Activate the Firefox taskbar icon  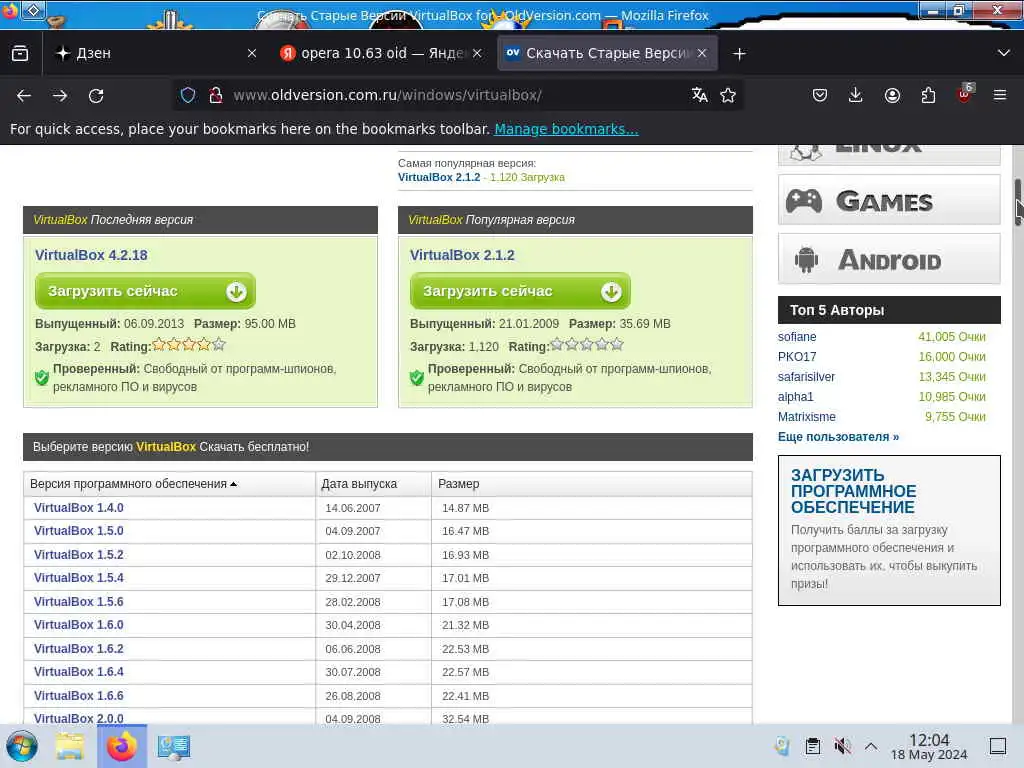122,746
